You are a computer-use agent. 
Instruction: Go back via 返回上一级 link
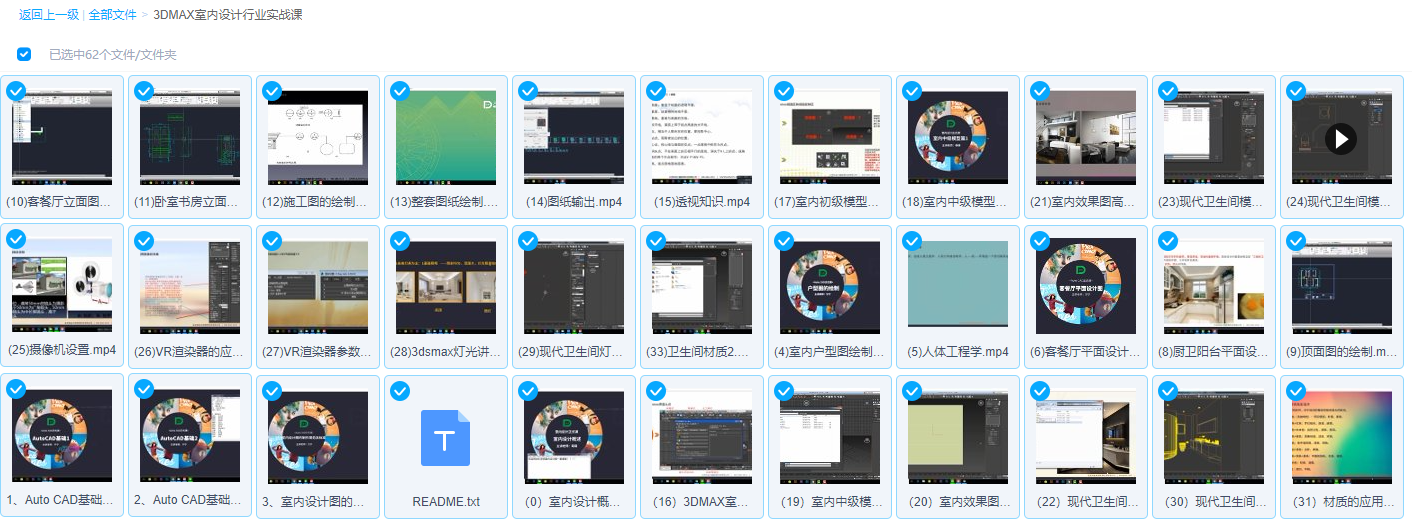(x=47, y=15)
